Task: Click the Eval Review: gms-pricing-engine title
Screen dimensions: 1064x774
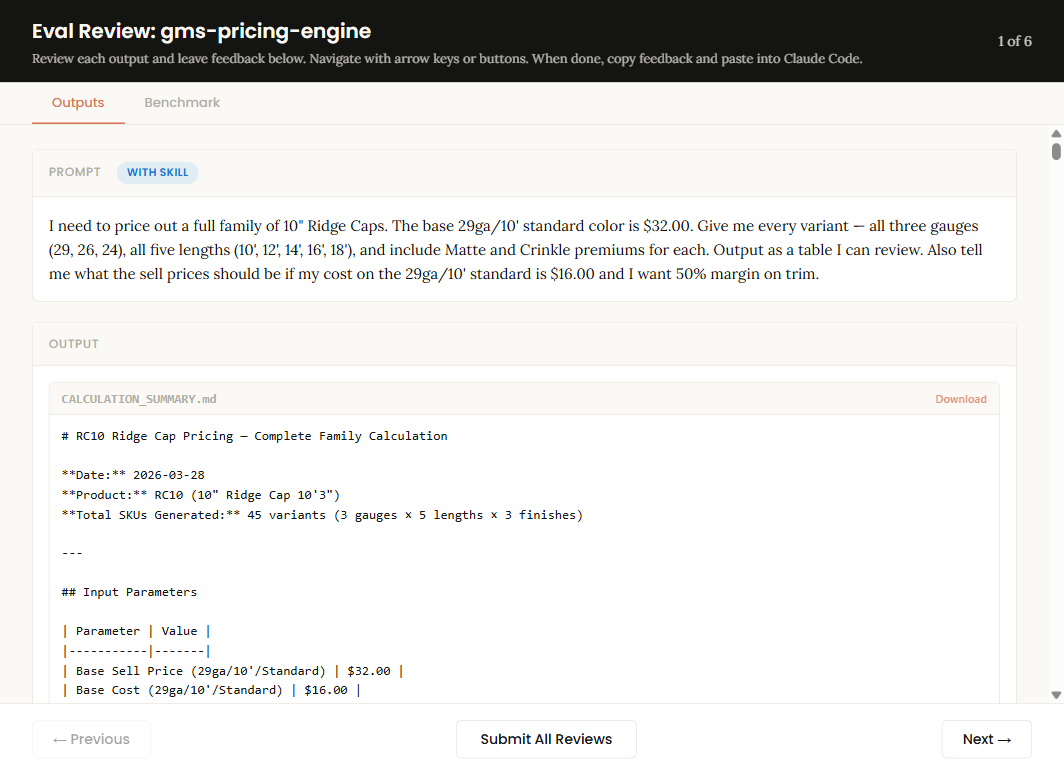Action: click(x=202, y=31)
